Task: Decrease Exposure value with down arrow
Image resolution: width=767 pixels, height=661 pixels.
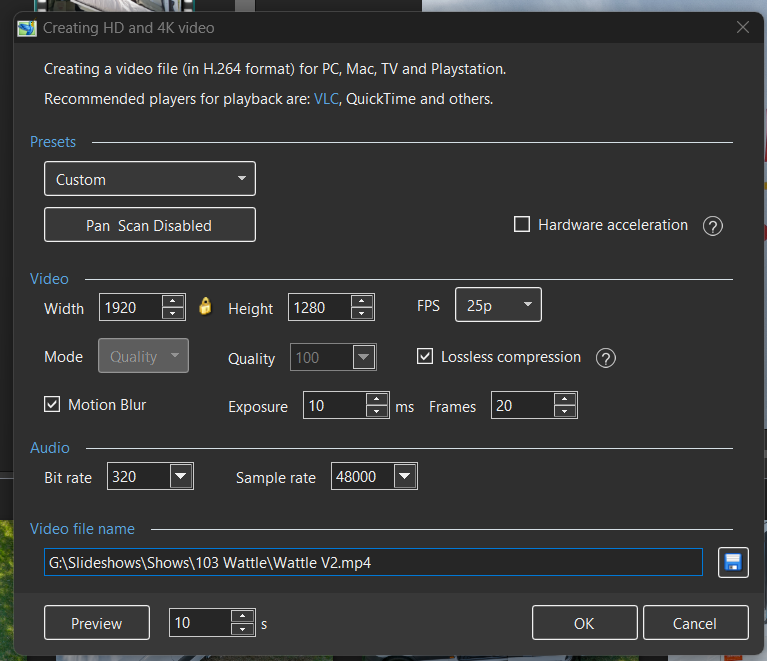Action: point(377,412)
